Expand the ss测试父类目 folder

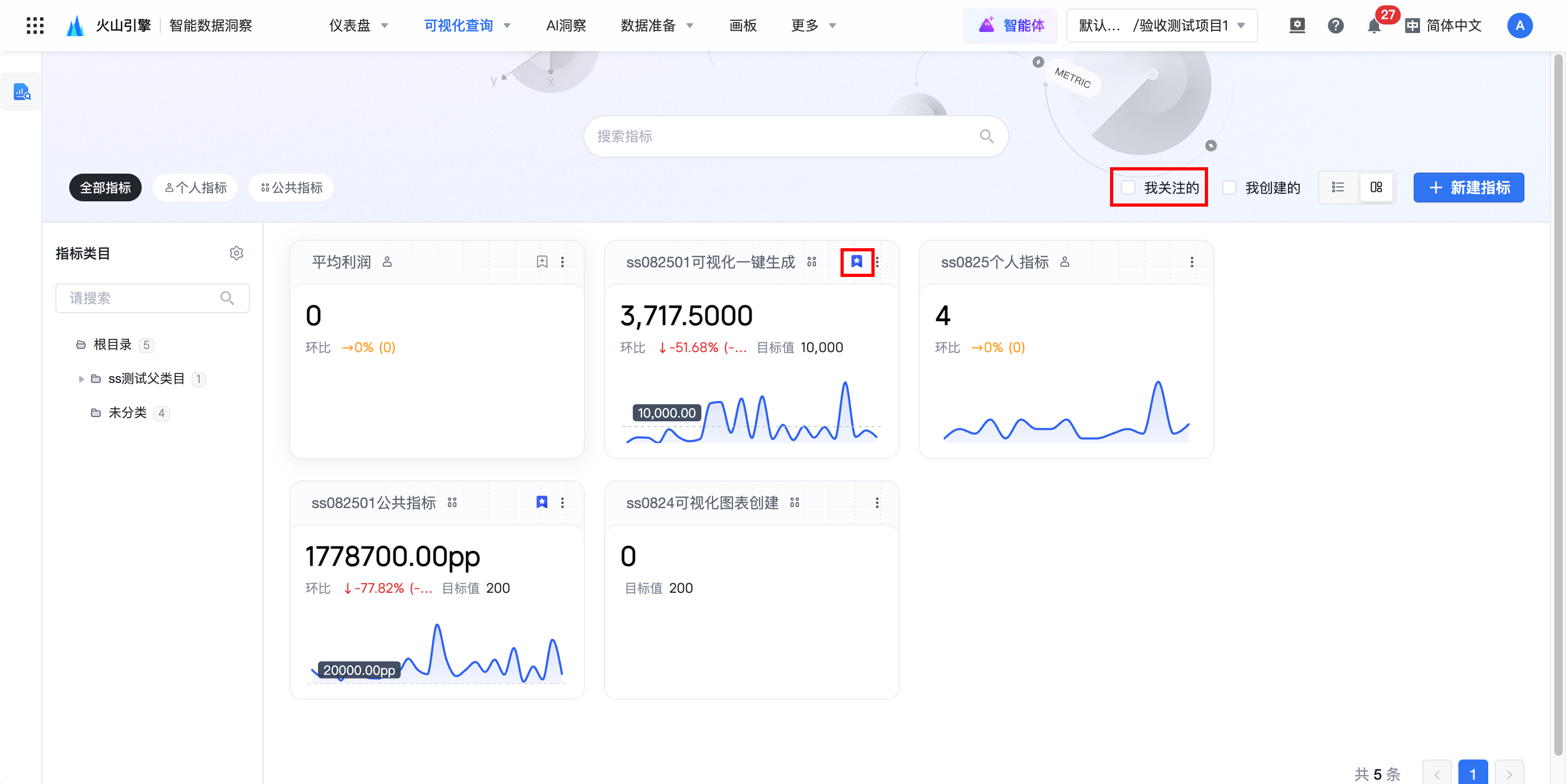(81, 379)
